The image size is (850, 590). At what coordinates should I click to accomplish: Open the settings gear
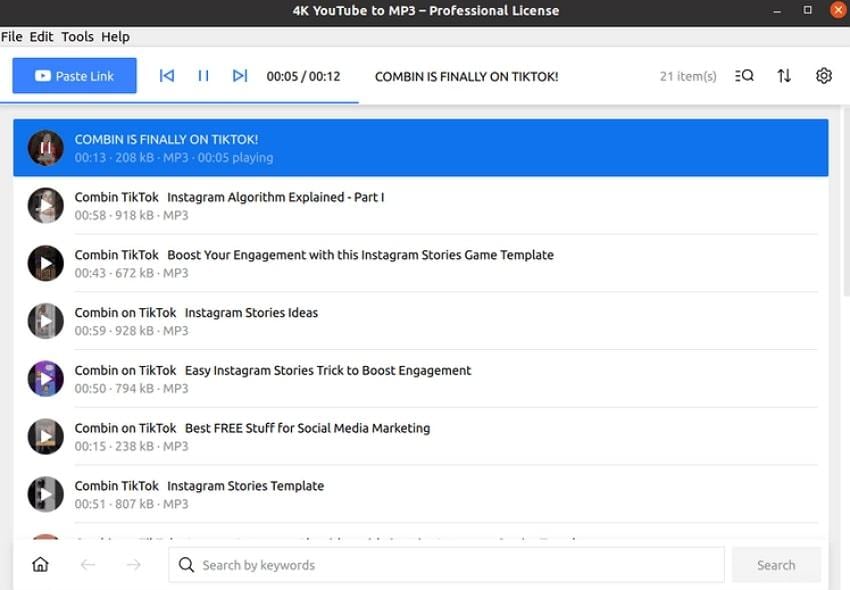(x=823, y=76)
